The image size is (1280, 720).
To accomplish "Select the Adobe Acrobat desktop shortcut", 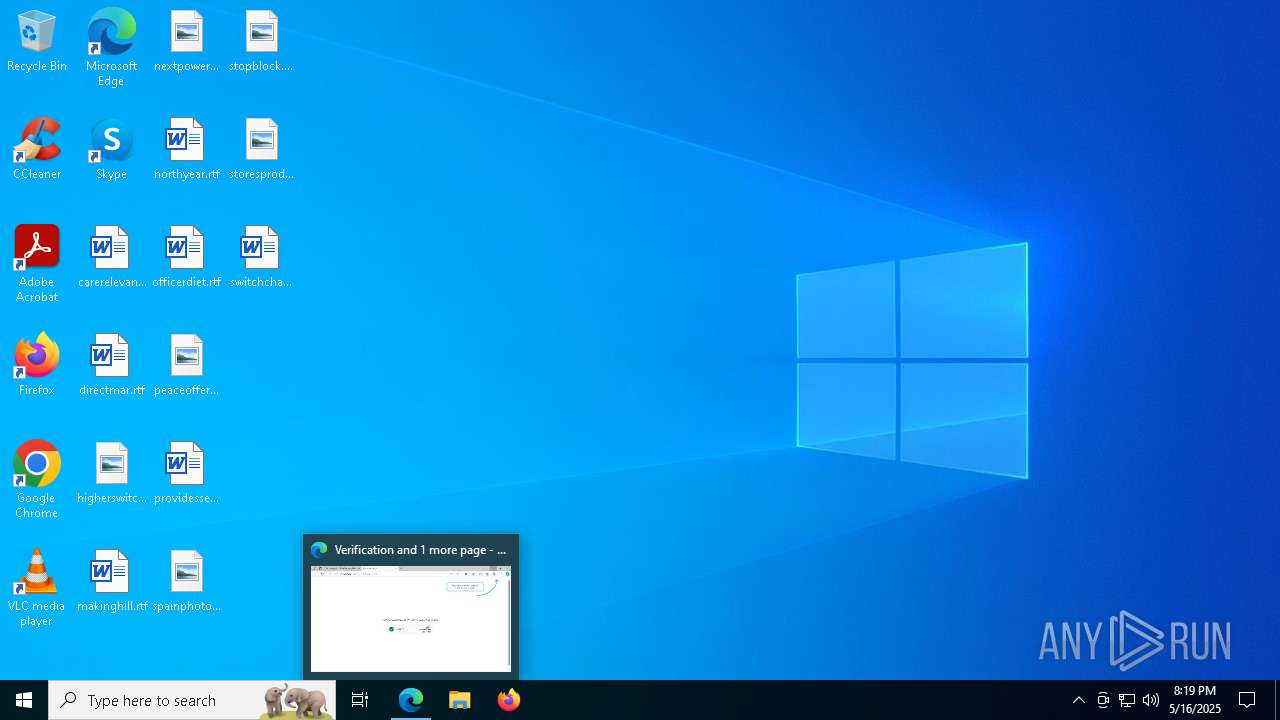I will 37,264.
